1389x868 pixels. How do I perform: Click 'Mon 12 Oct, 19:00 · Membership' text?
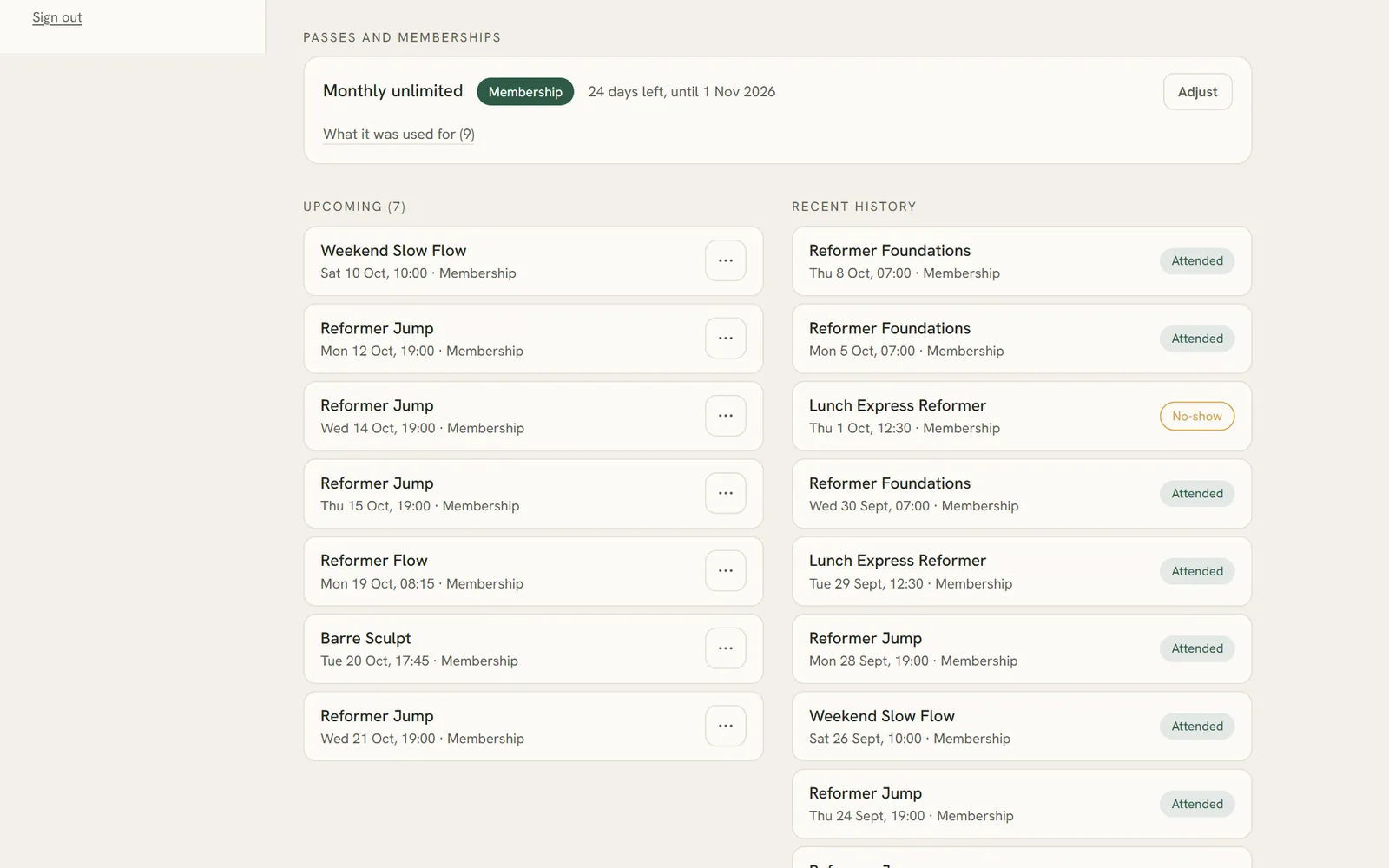(422, 351)
